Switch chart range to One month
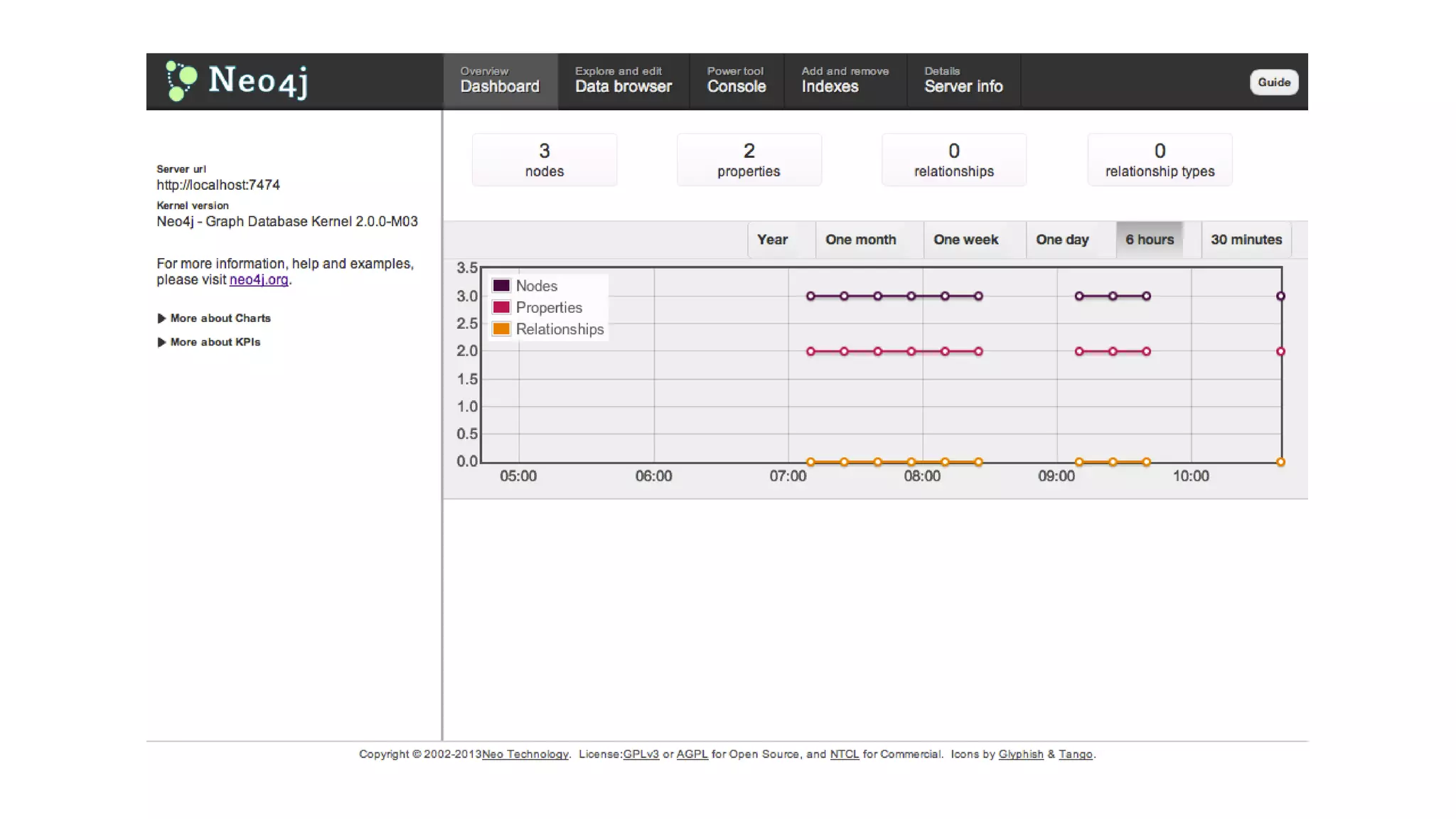Image resolution: width=1456 pixels, height=819 pixels. [x=860, y=240]
